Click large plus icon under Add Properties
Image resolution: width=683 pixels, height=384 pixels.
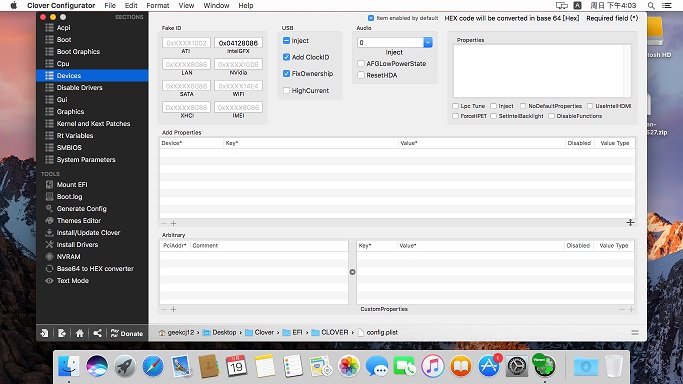click(630, 222)
